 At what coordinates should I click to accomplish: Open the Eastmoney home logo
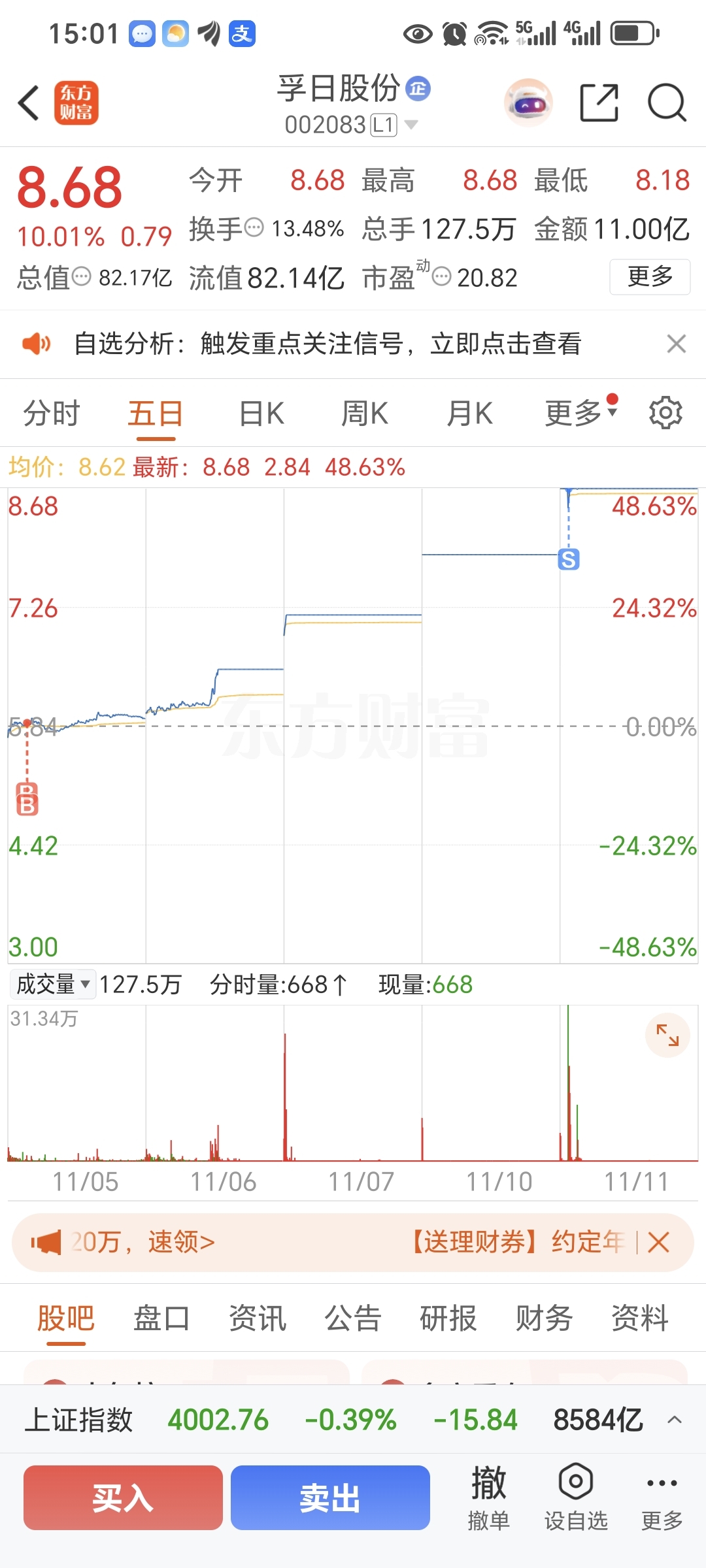(x=76, y=103)
